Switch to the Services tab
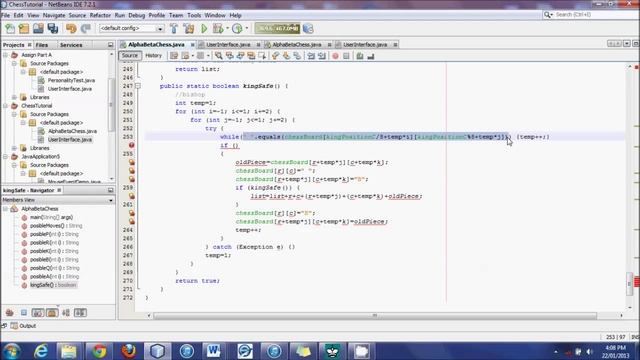This screenshot has height=360, width=640. [71, 45]
